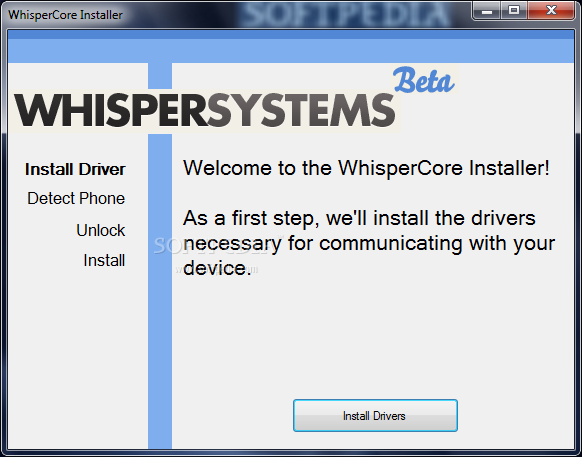This screenshot has height=457, width=582.
Task: Minimize the WhisperCore Installer window
Action: (487, 11)
